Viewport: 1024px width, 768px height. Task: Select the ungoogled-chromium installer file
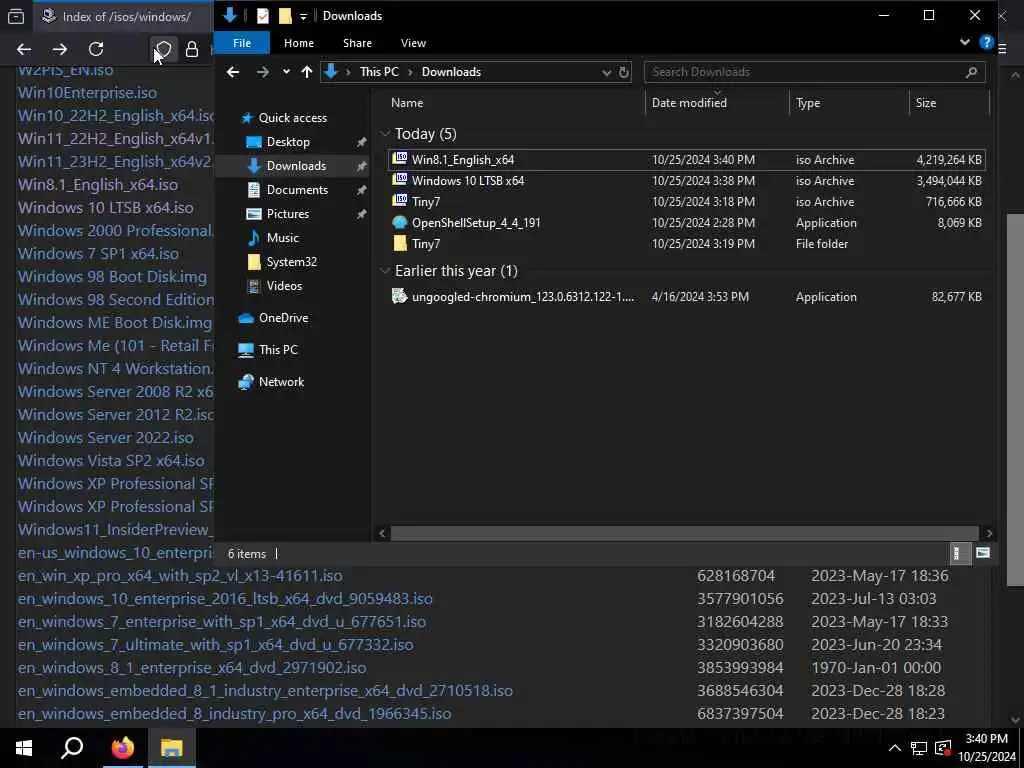[686, 296]
